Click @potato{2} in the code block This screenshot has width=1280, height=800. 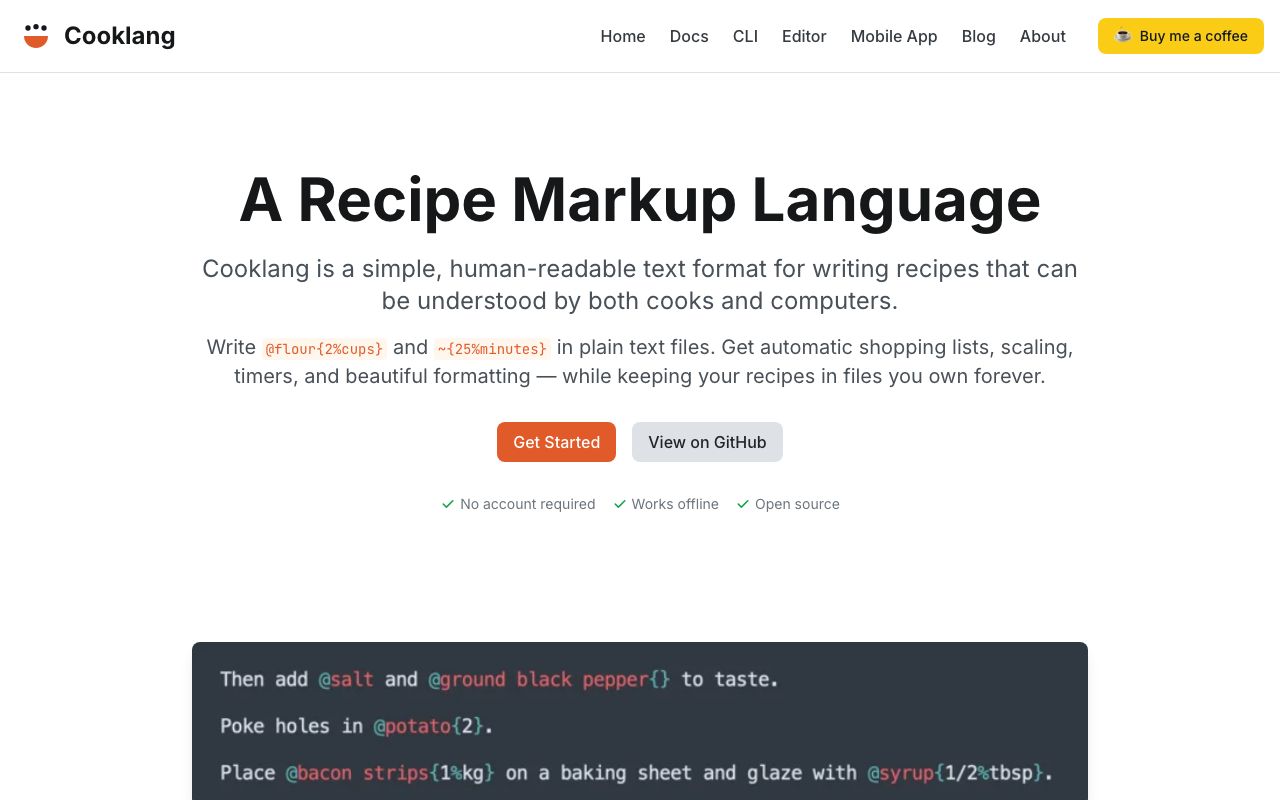click(429, 726)
